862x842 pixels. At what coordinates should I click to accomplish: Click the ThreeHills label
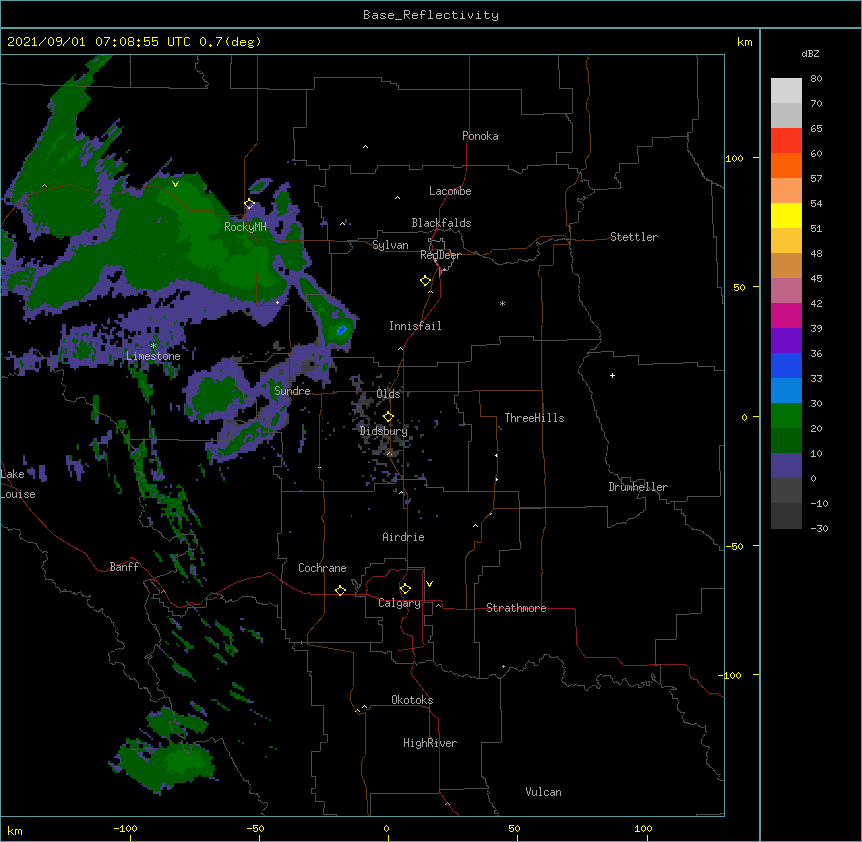tap(534, 418)
